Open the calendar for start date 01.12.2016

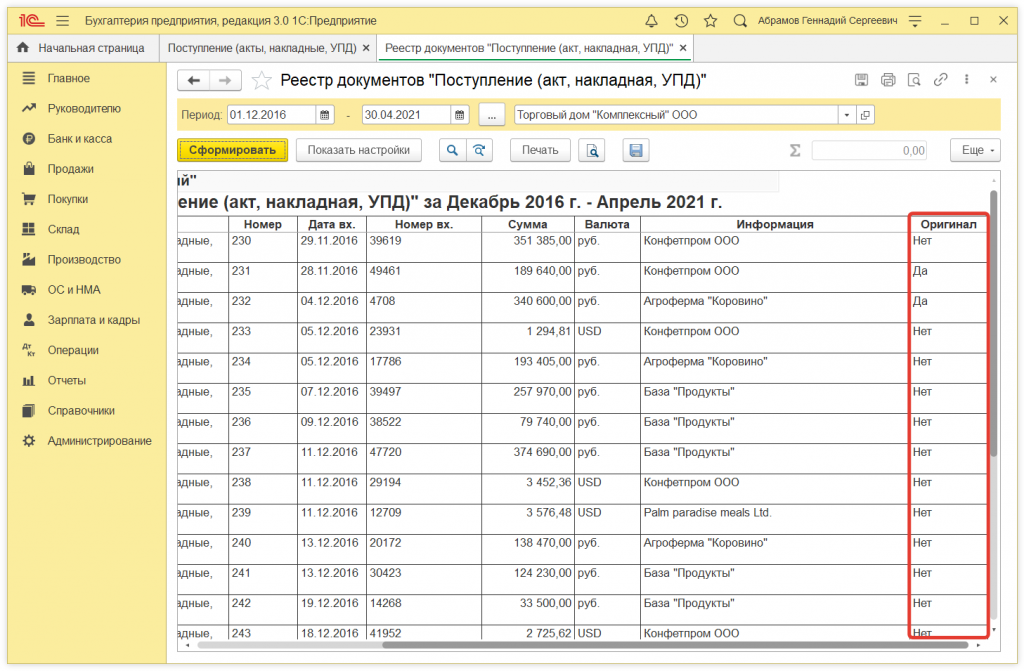pos(325,115)
